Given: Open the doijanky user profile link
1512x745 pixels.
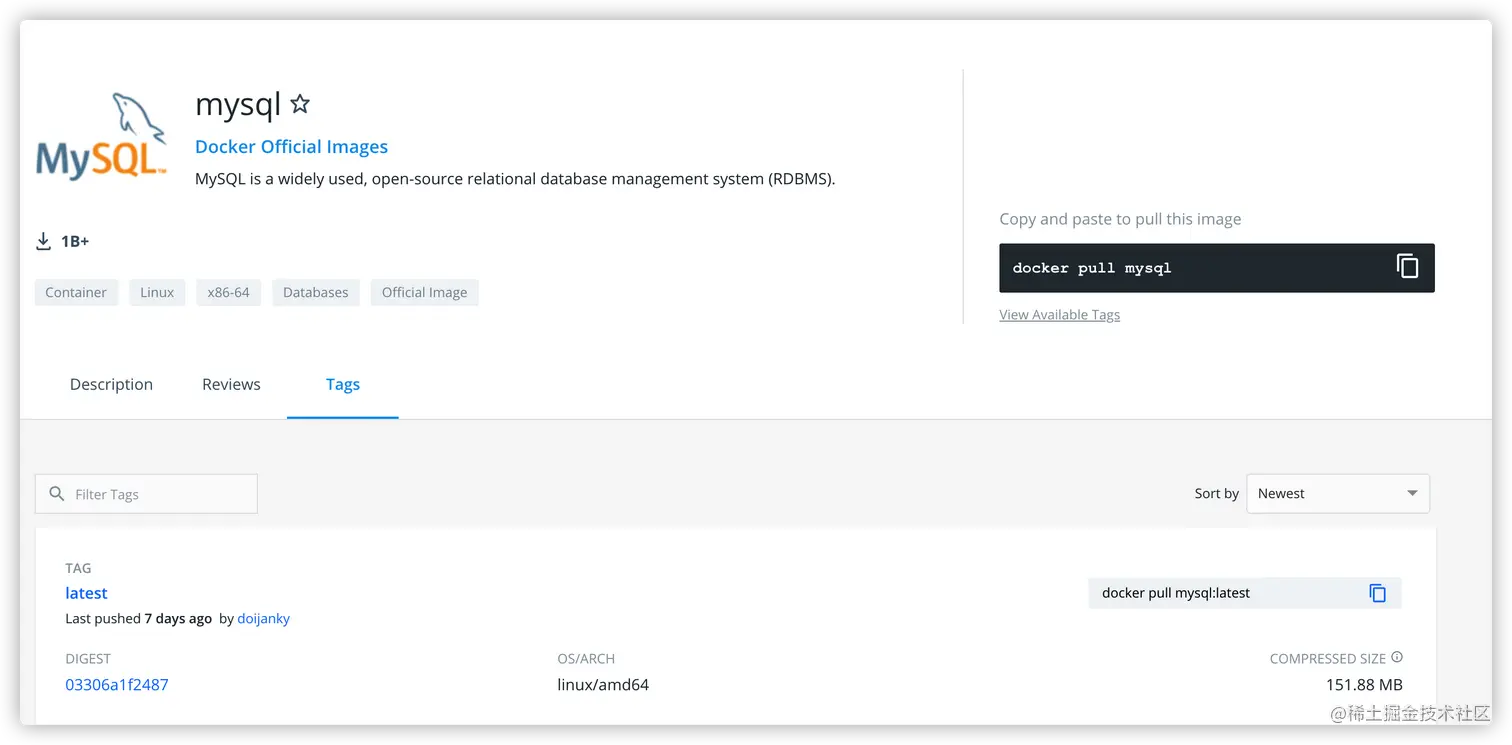Looking at the screenshot, I should (263, 619).
